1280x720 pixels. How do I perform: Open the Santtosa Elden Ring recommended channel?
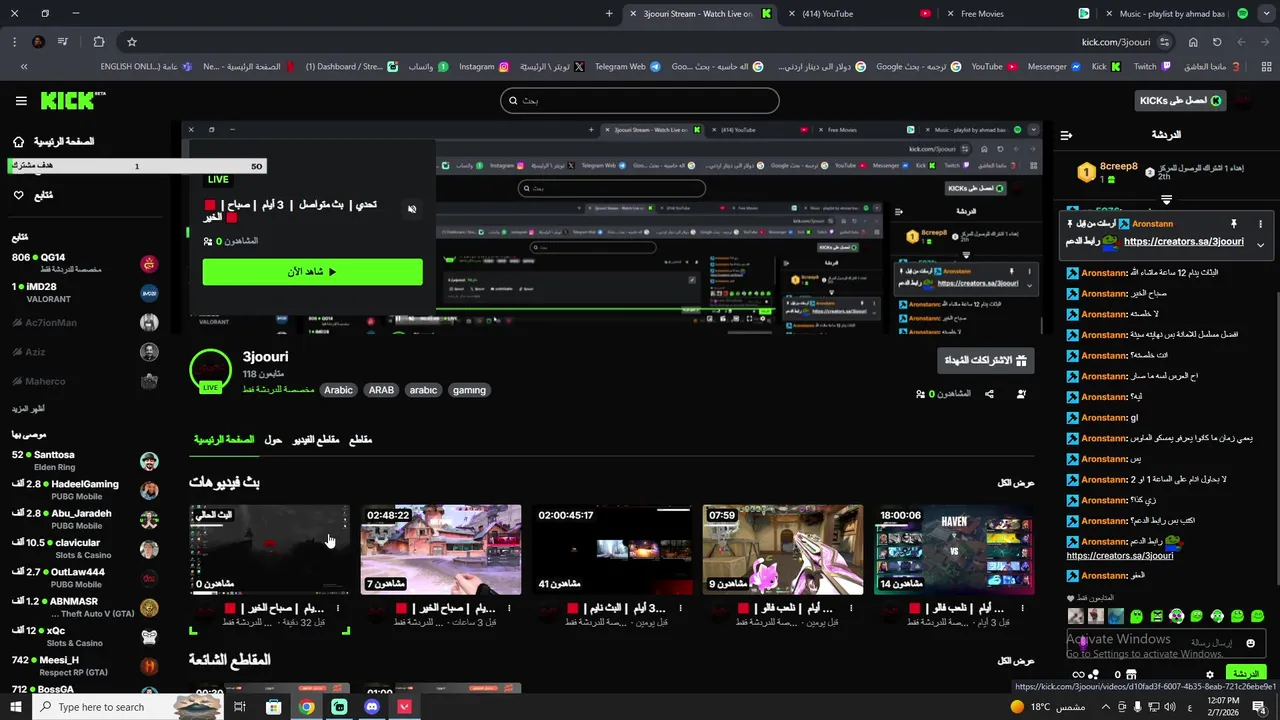coord(85,460)
